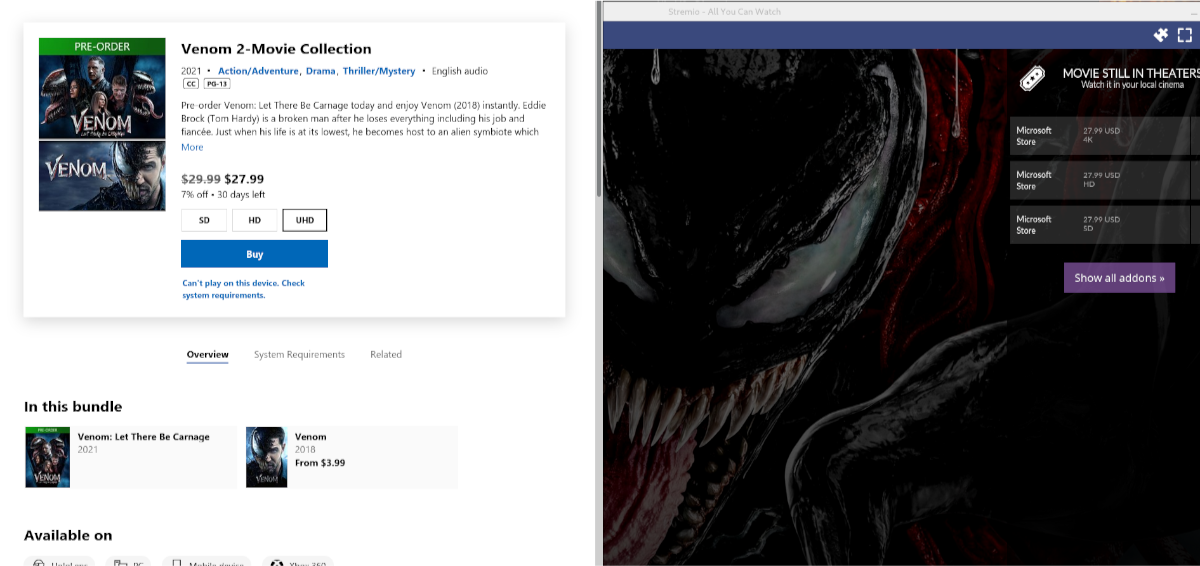The width and height of the screenshot is (1200, 566).
Task: Click the Venom 2018 bundle thumbnail
Action: pos(266,457)
